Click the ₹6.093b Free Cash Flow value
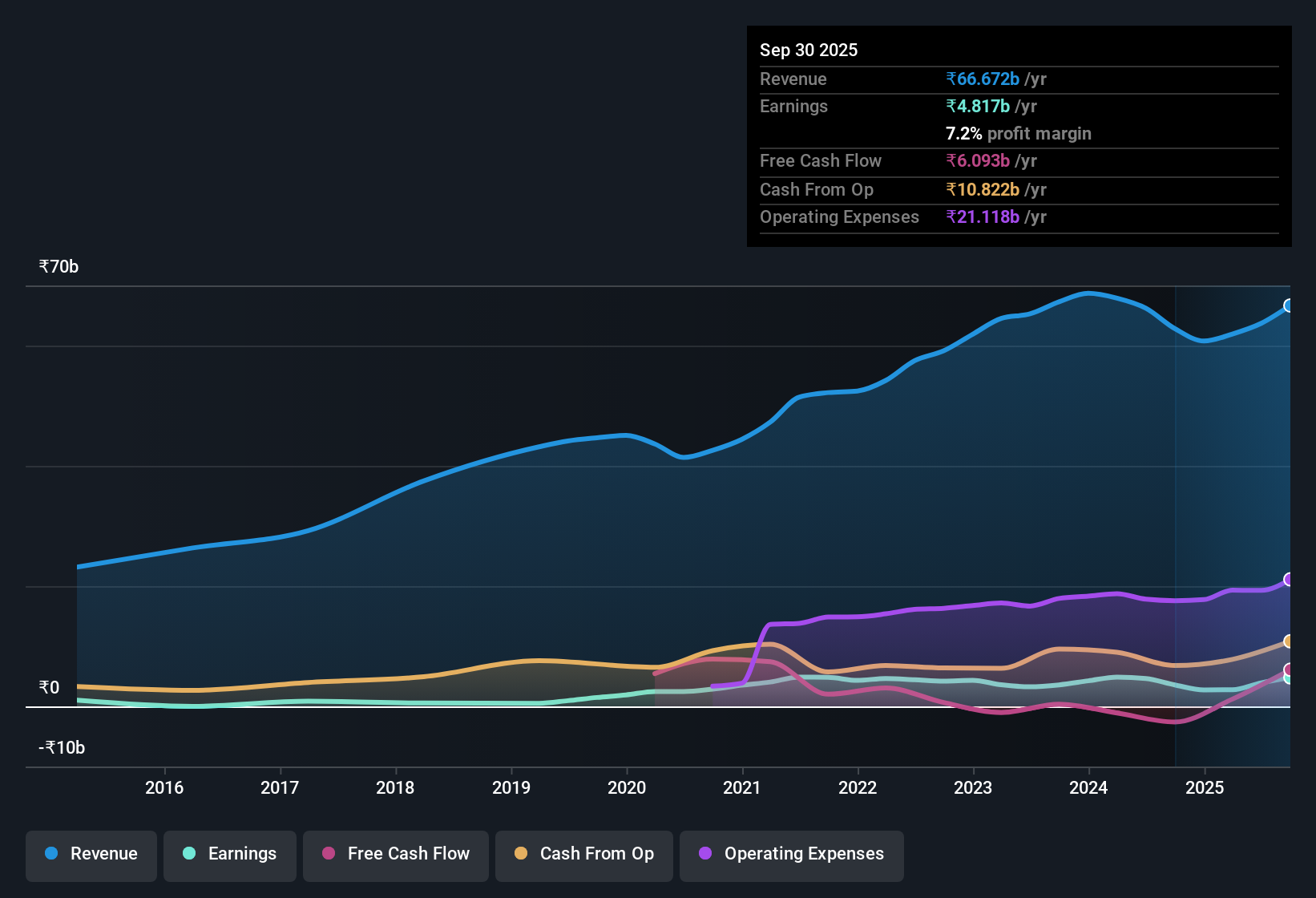The width and height of the screenshot is (1316, 898). (x=979, y=160)
